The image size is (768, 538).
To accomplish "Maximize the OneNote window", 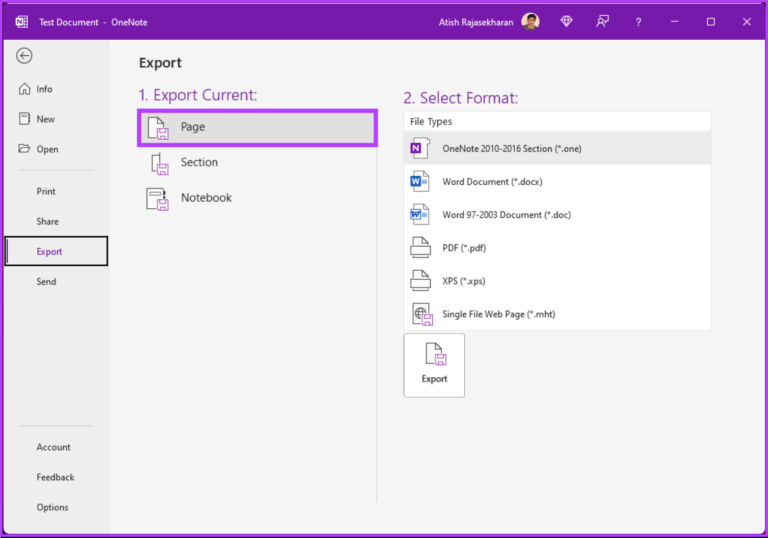I will (x=711, y=22).
